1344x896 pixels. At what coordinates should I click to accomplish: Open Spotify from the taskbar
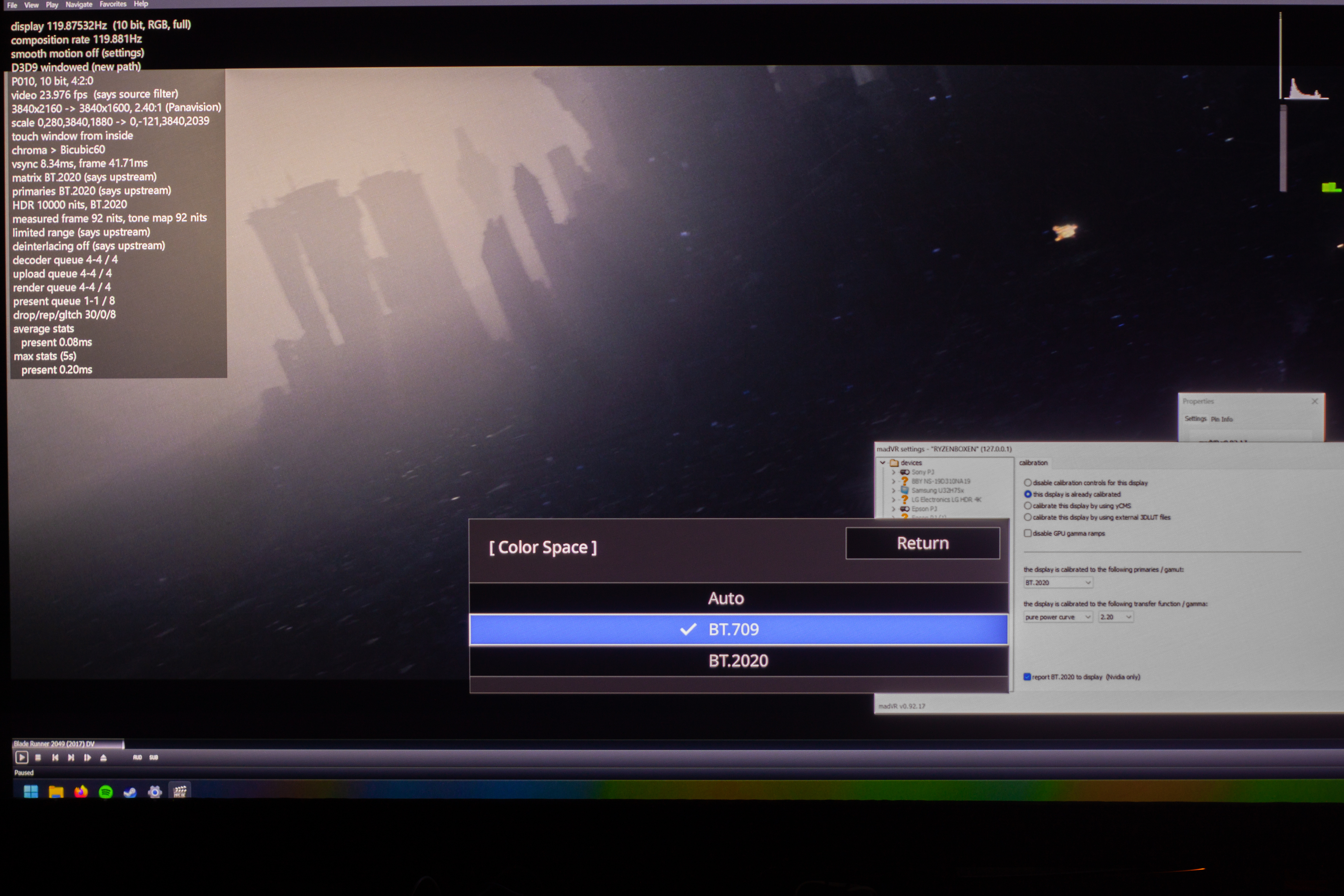tap(106, 792)
